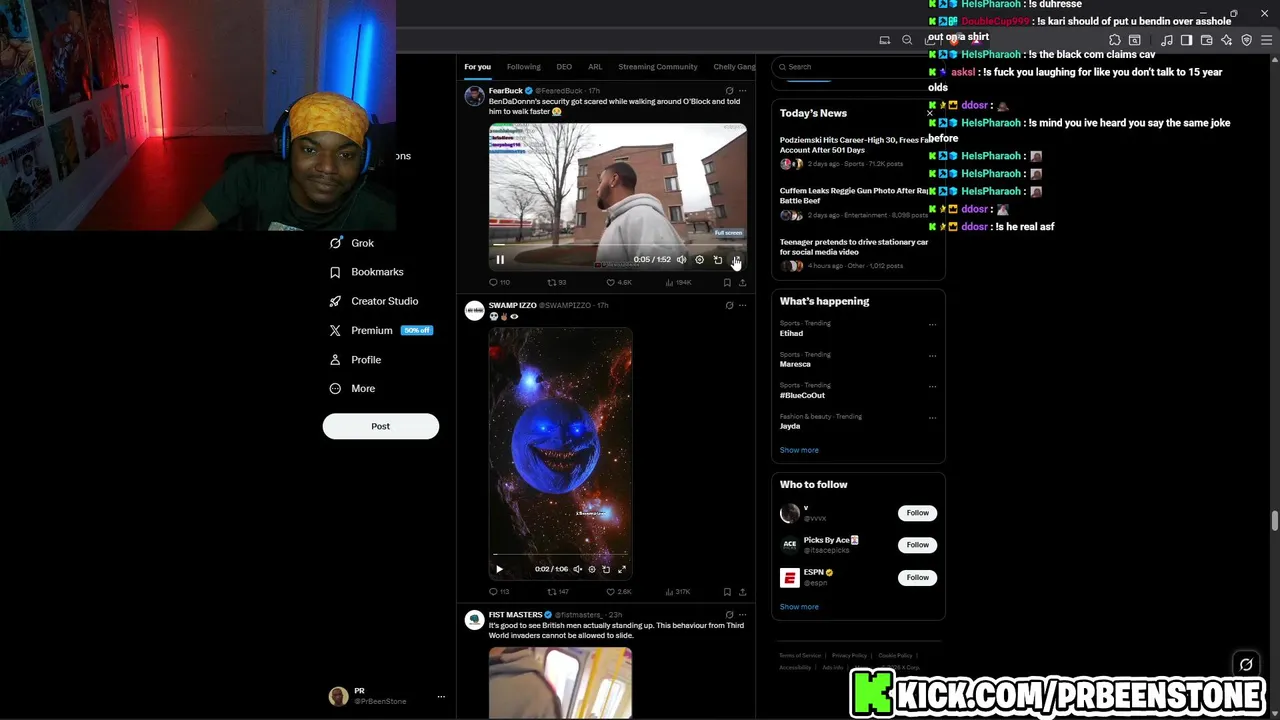1280x720 pixels.
Task: View analytics of the FearBuck post
Action: (x=678, y=283)
